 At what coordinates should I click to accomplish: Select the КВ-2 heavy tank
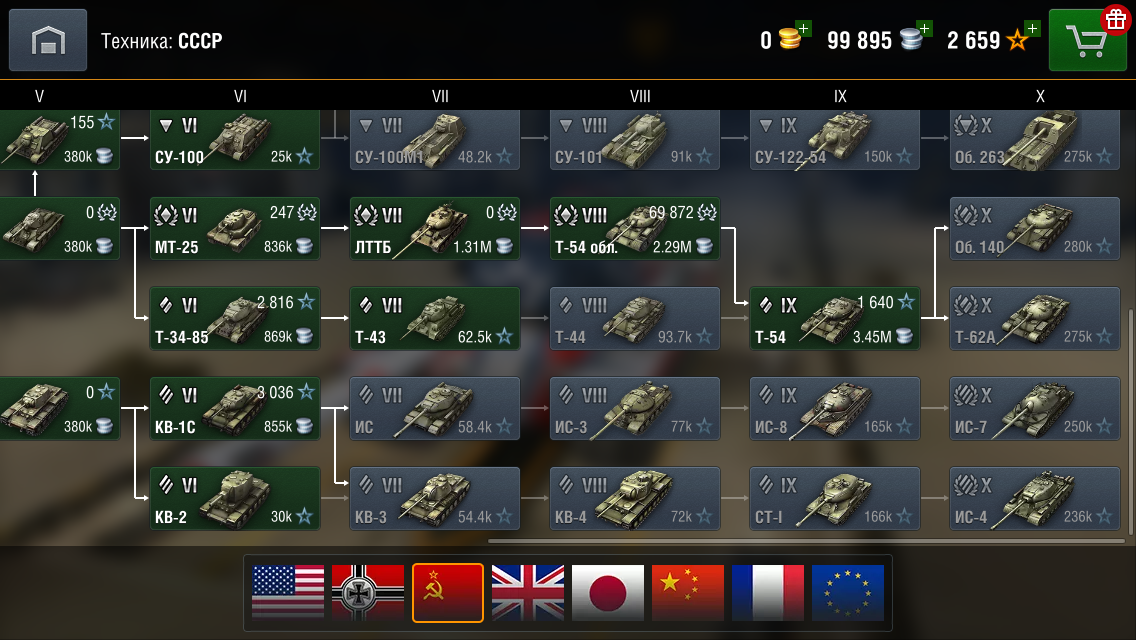[235, 498]
